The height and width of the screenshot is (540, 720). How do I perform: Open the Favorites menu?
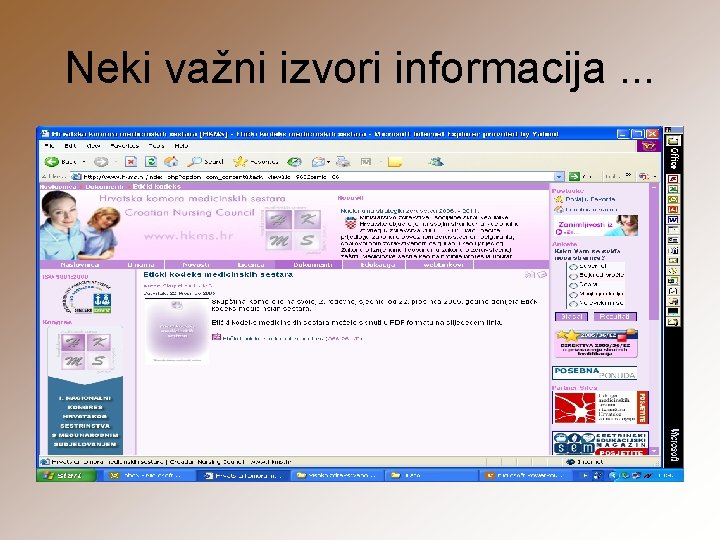124,146
